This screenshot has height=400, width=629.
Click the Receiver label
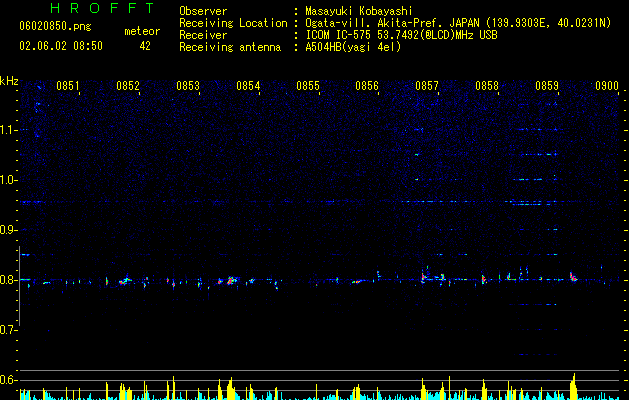pyautogui.click(x=203, y=35)
